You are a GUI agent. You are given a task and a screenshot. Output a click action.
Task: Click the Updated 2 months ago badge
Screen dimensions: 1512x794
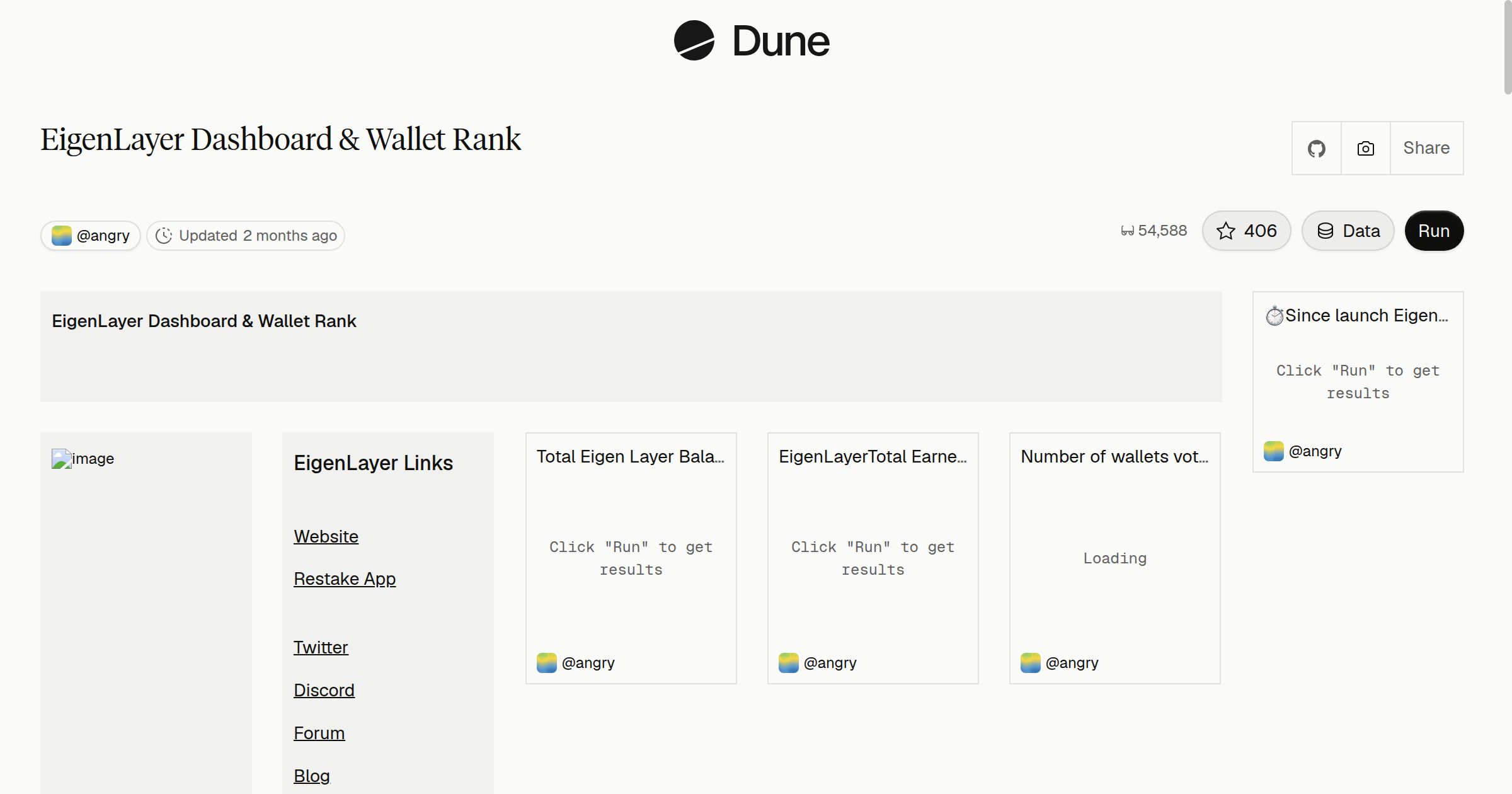[246, 236]
